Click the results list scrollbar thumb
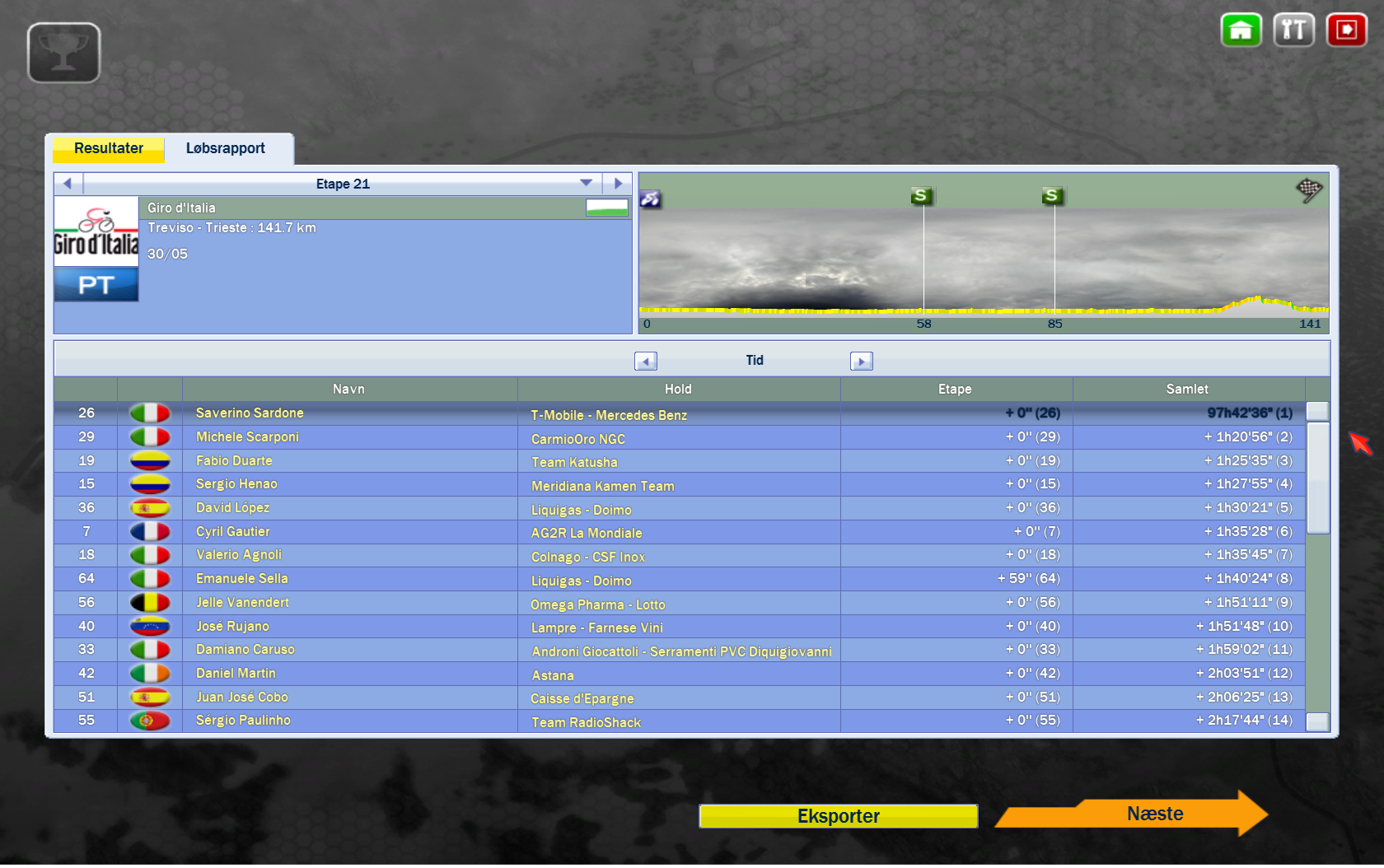The image size is (1384, 868). (x=1317, y=478)
